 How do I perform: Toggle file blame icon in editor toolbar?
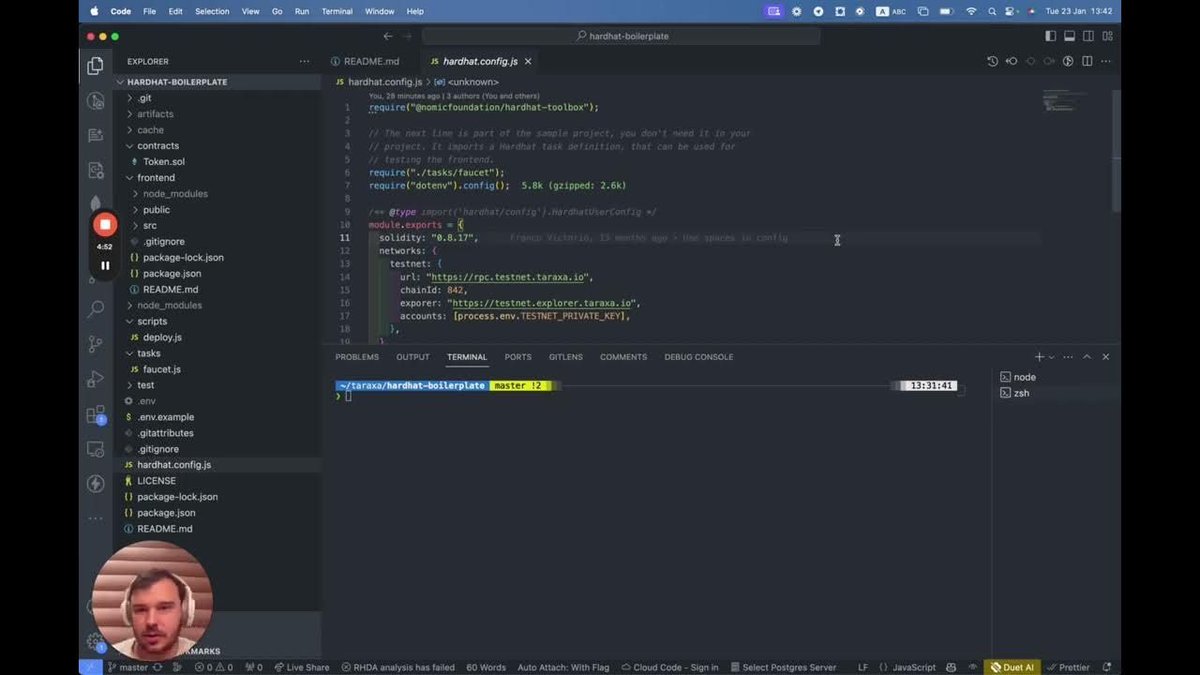coord(1068,61)
